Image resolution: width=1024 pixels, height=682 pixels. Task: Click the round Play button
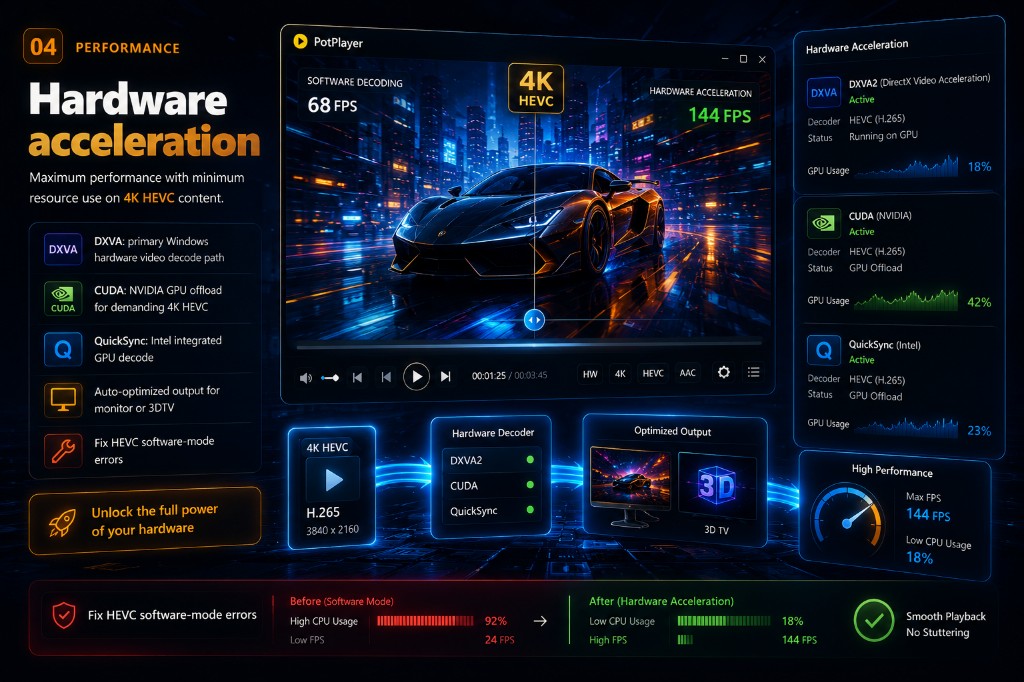pos(416,376)
